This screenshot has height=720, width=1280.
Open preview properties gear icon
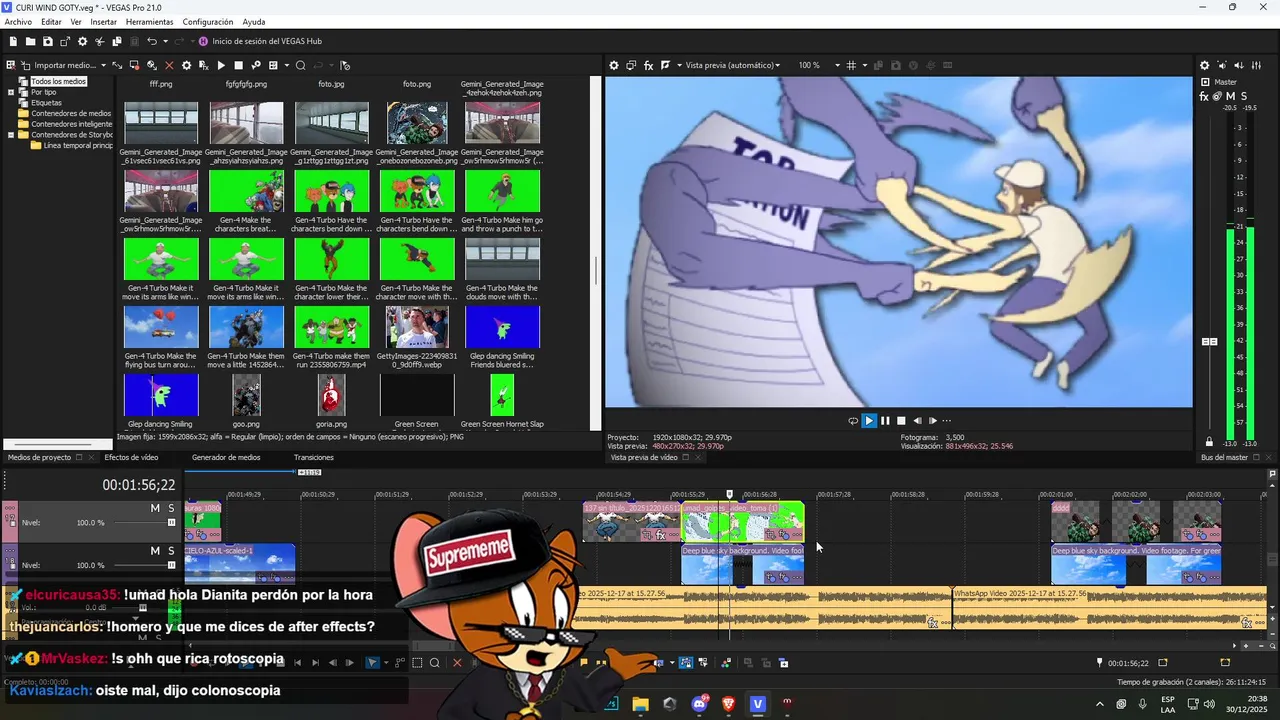point(614,65)
